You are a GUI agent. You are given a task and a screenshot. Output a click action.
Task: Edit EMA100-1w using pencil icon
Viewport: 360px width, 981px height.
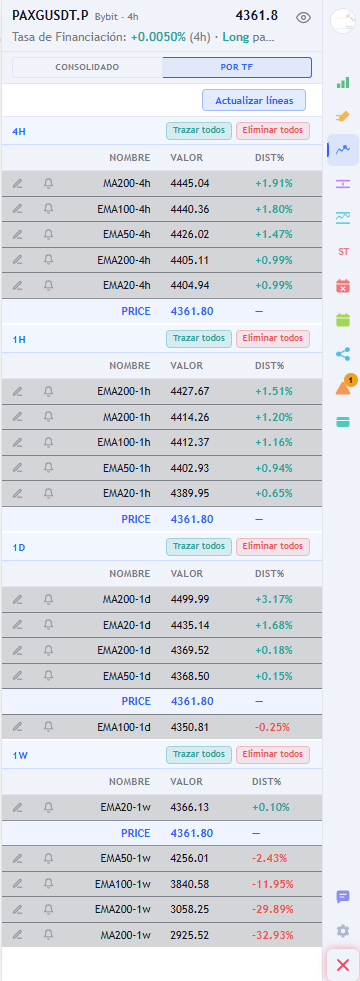18,884
